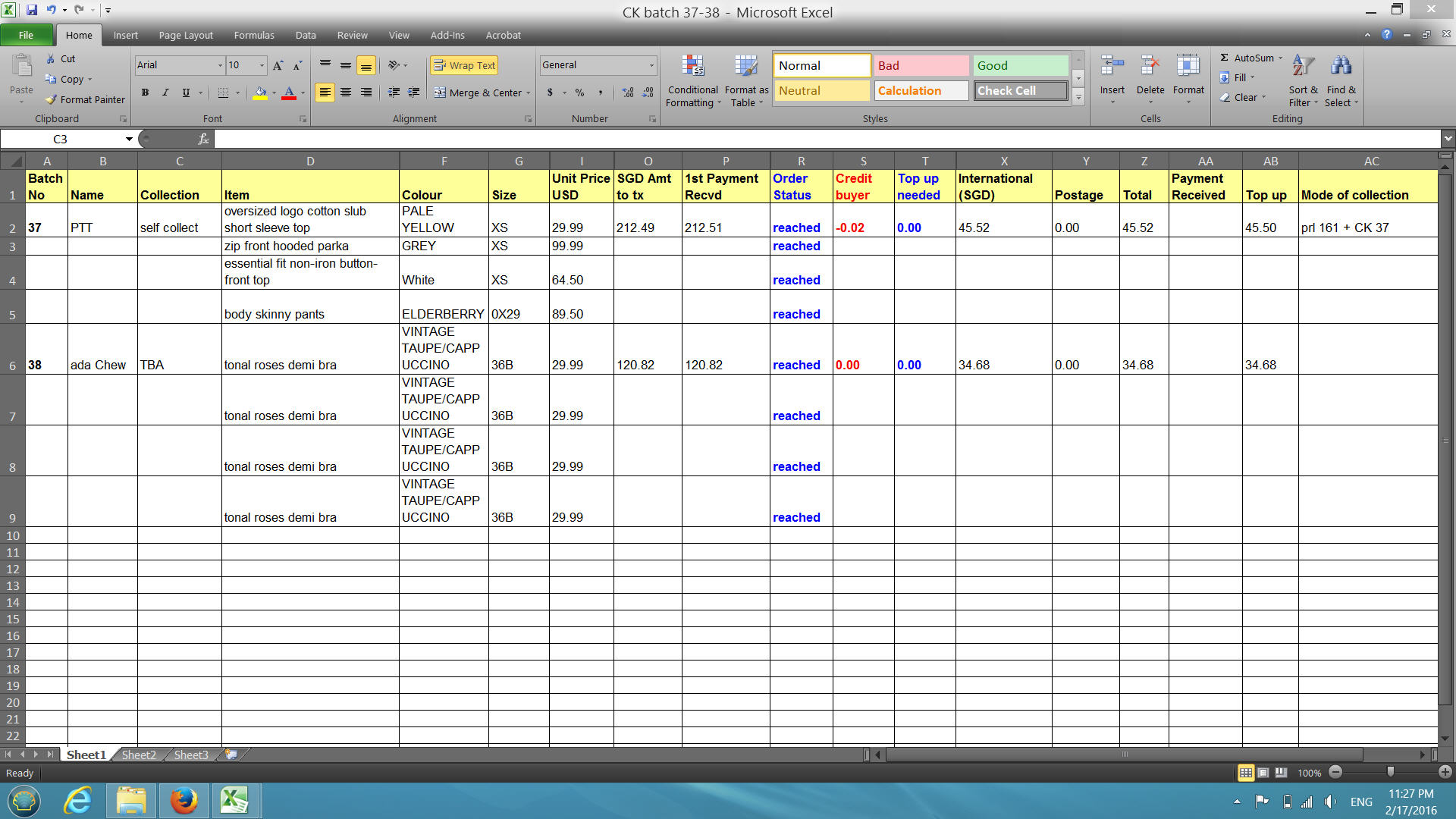Click Format as Table icon

[x=746, y=66]
